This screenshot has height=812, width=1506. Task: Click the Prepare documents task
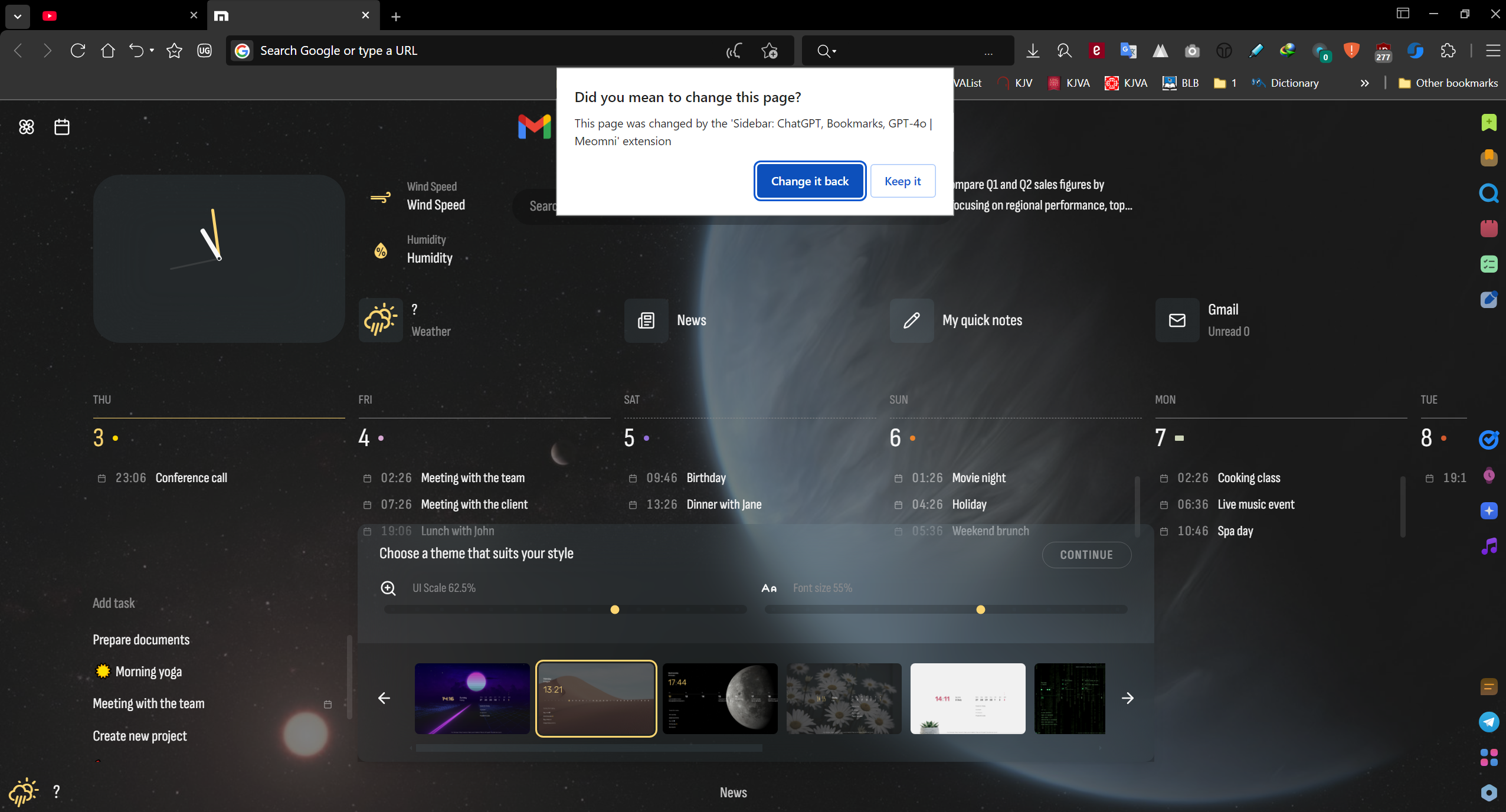141,640
